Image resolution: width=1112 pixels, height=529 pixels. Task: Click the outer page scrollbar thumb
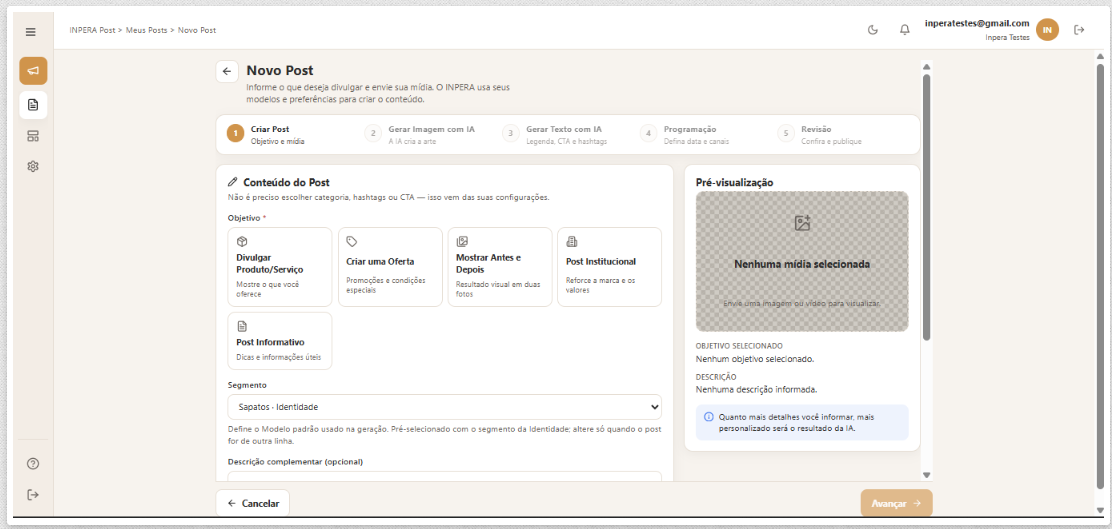1100,275
